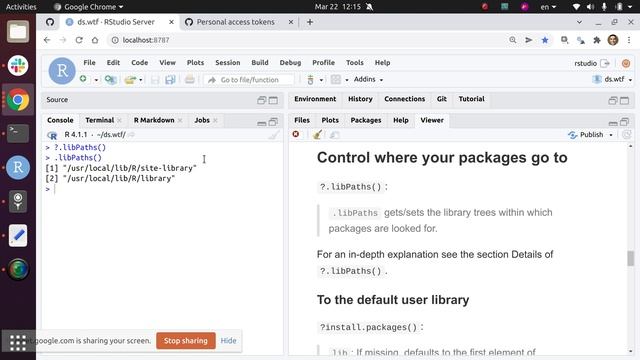Open the Git toolbar dropdown arrow
640x360 pixels.
pyautogui.click(x=321, y=80)
